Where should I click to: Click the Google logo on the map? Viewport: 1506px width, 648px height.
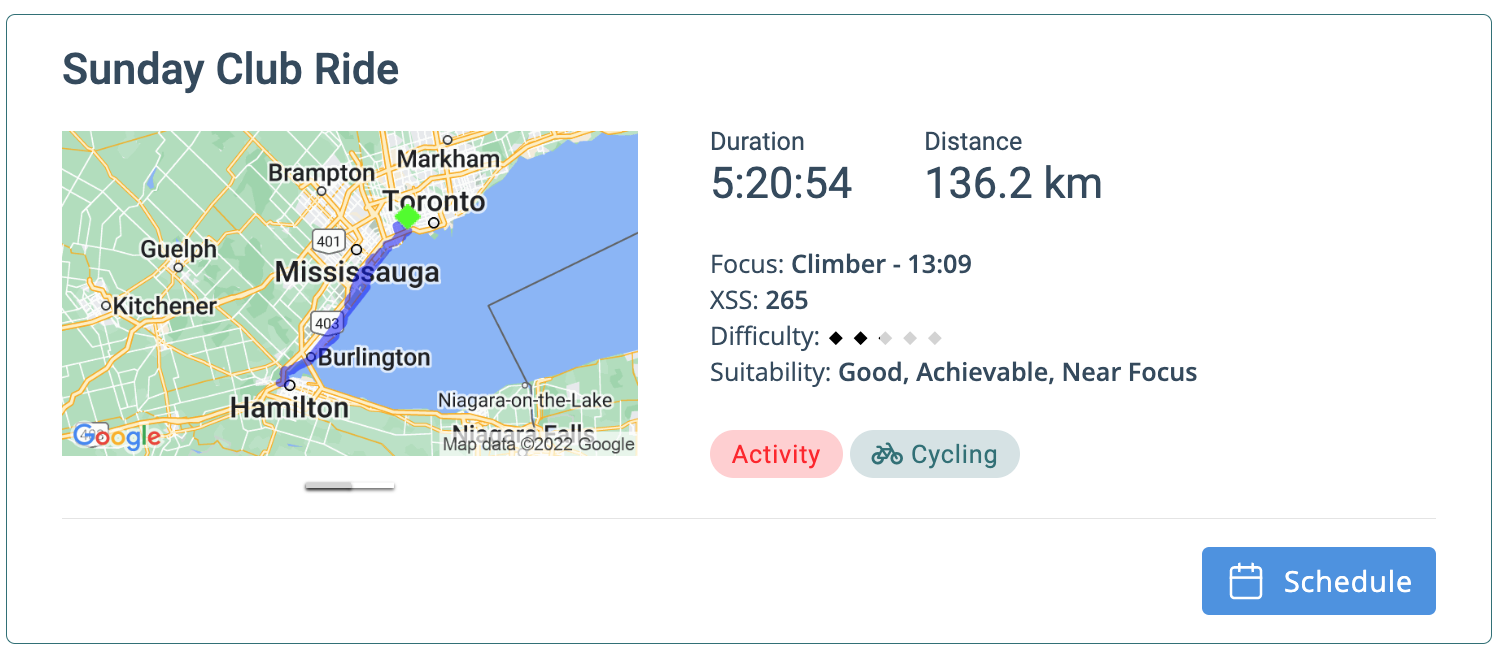(x=117, y=436)
